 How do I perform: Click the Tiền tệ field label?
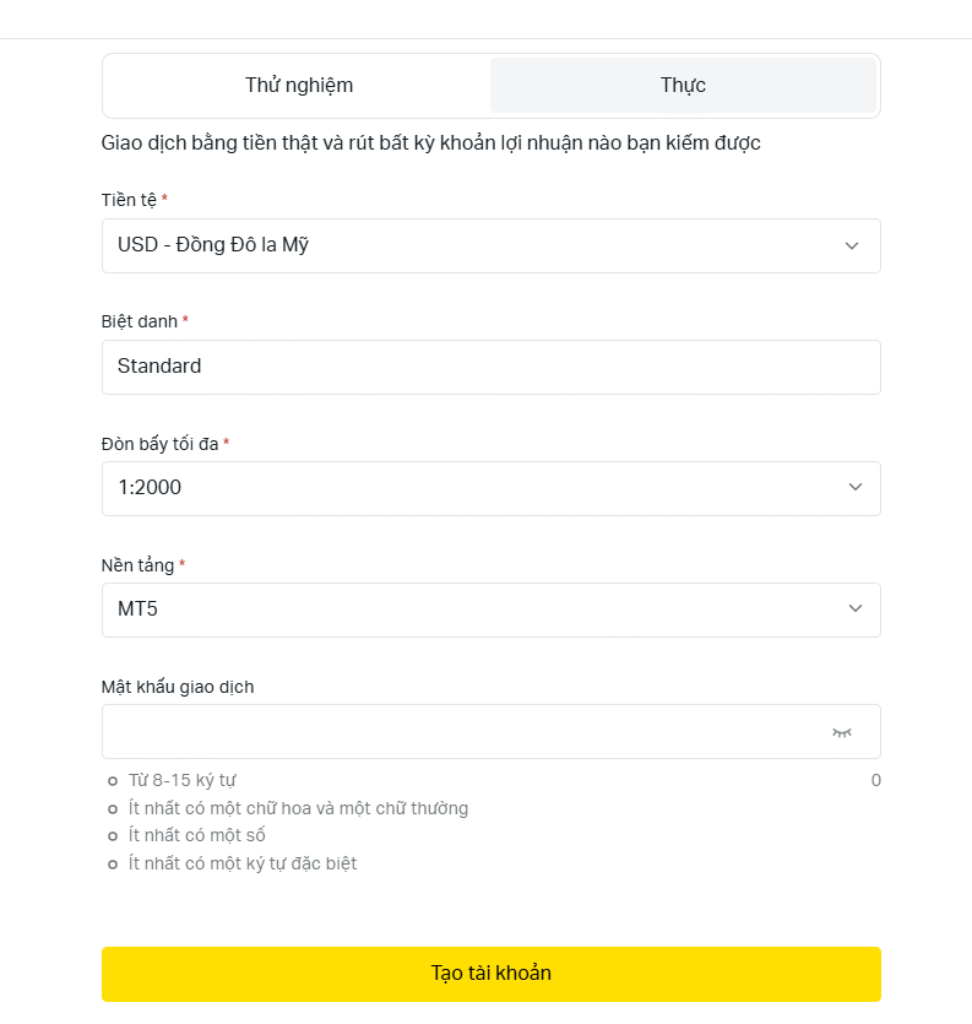coord(129,200)
